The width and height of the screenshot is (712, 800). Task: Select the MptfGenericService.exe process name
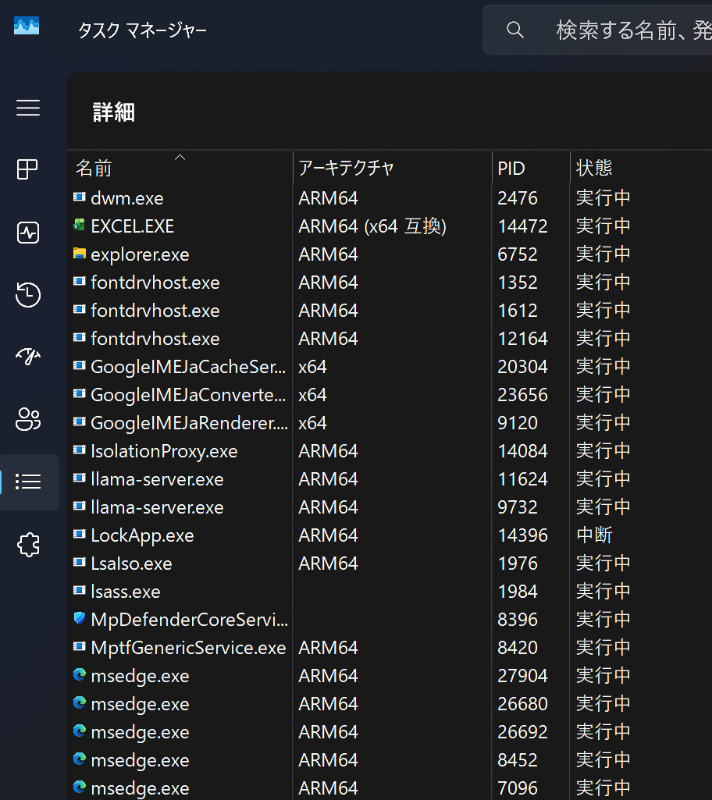[188, 647]
